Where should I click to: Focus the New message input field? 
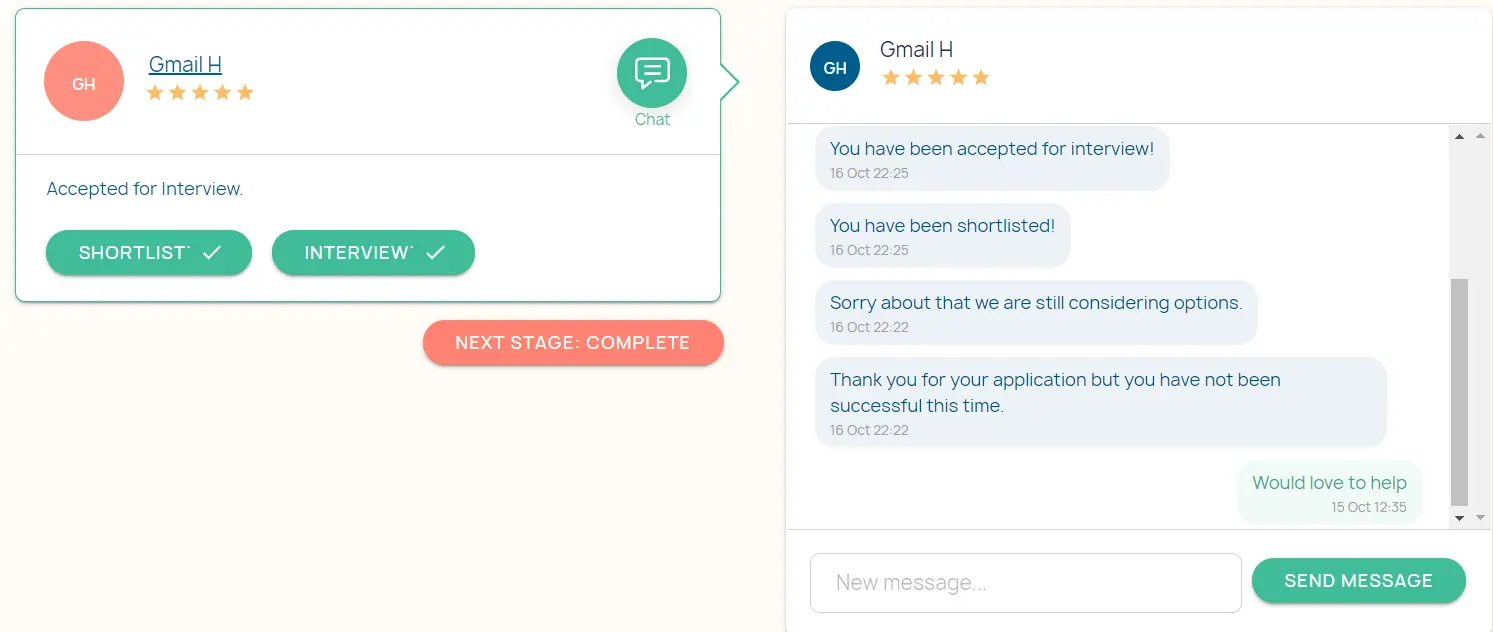coord(1025,583)
